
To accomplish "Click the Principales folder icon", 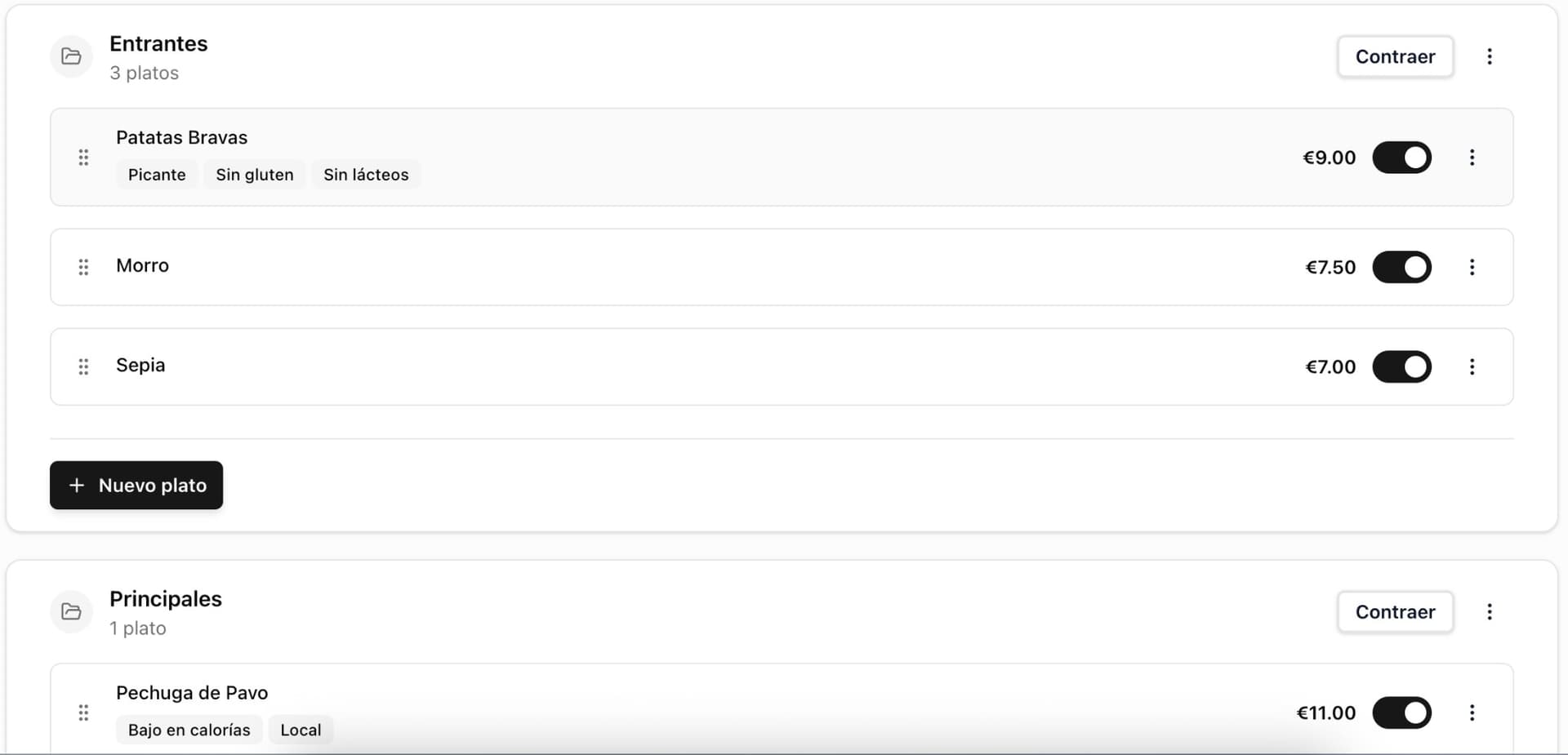I will (x=71, y=612).
